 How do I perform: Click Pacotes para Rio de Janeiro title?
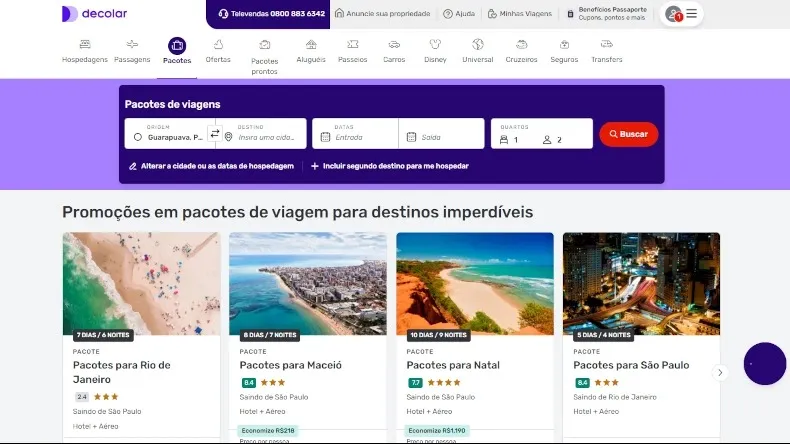[x=121, y=372]
